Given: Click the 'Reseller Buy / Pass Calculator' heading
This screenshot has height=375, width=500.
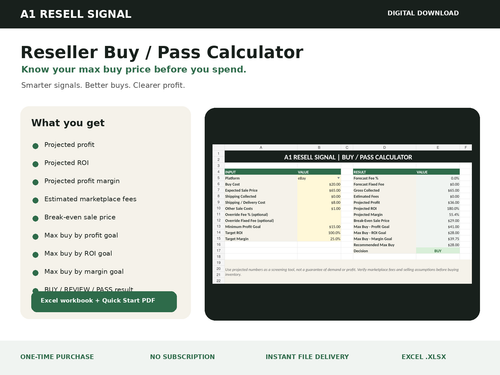Looking at the screenshot, I should (162, 52).
